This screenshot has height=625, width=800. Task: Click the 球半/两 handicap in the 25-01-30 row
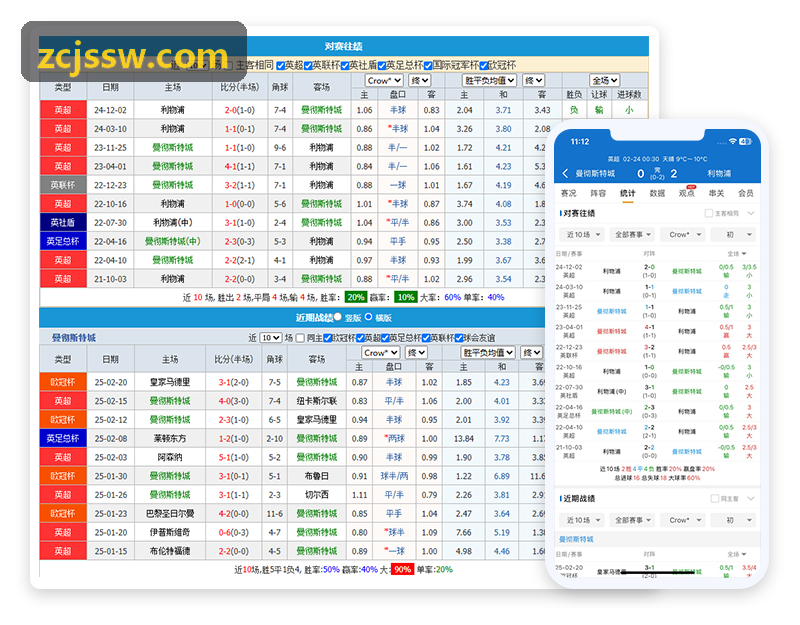[394, 476]
